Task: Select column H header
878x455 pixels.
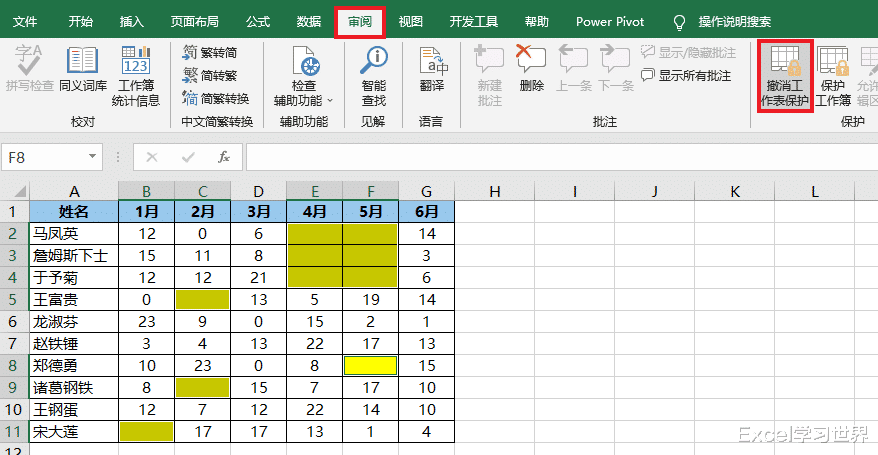Action: 494,192
